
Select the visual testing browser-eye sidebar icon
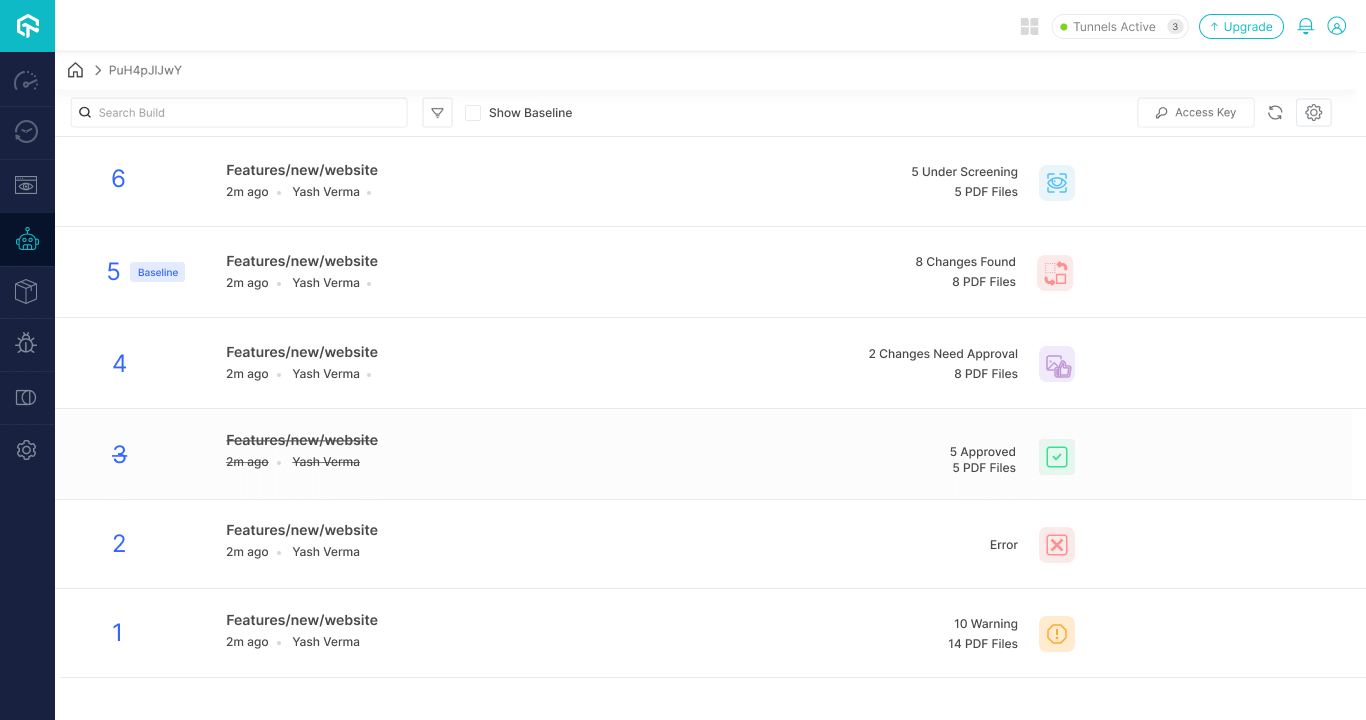click(x=26, y=185)
